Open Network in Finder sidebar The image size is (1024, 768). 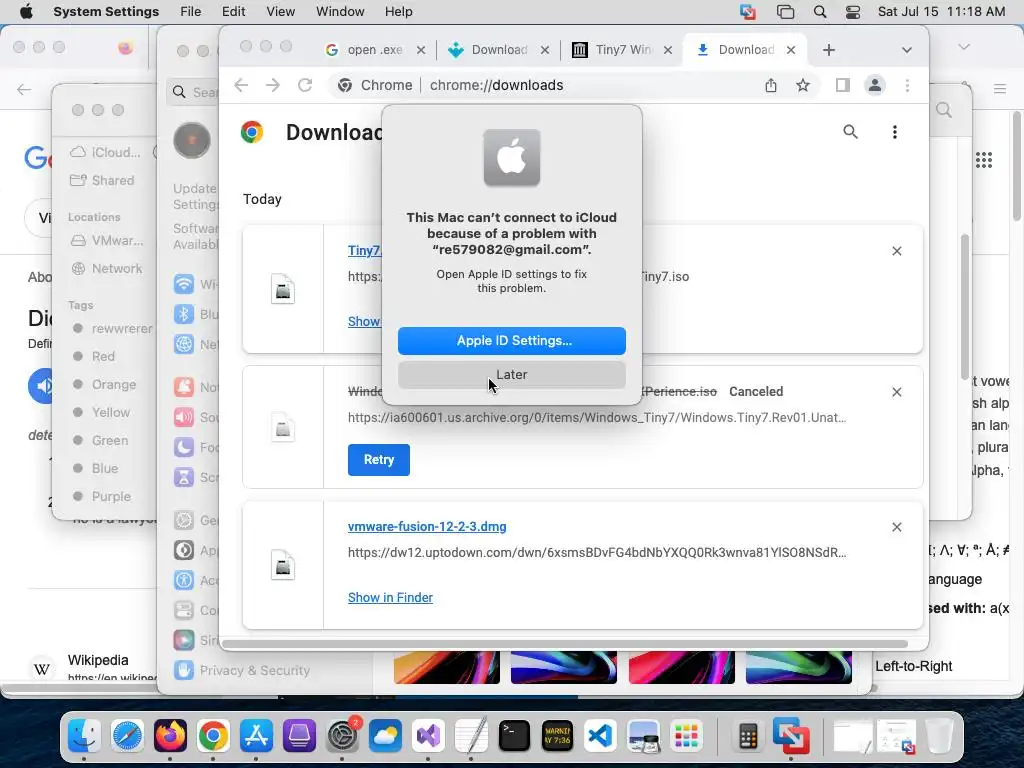coord(116,268)
